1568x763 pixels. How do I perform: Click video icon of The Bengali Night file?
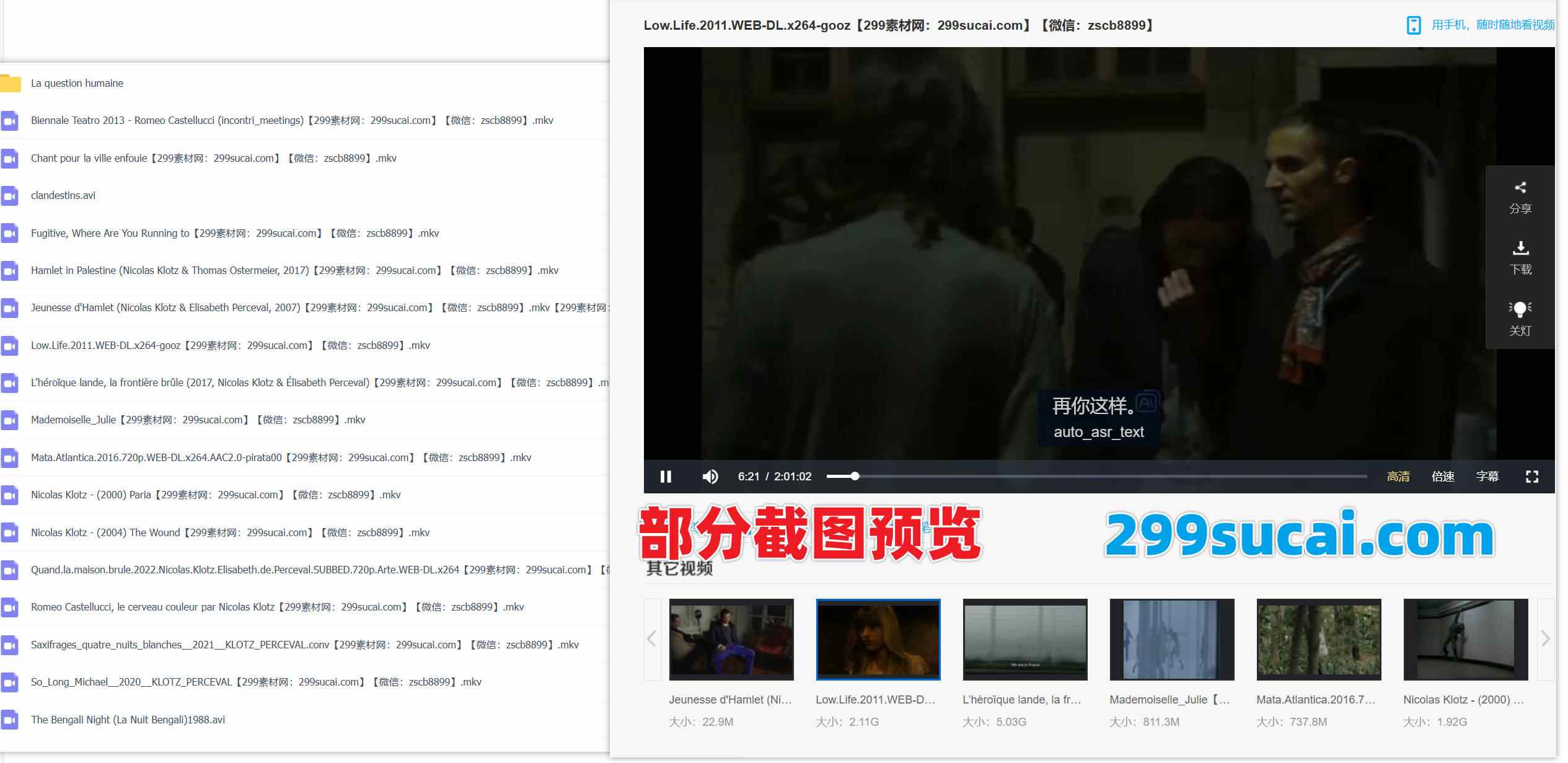click(x=9, y=720)
